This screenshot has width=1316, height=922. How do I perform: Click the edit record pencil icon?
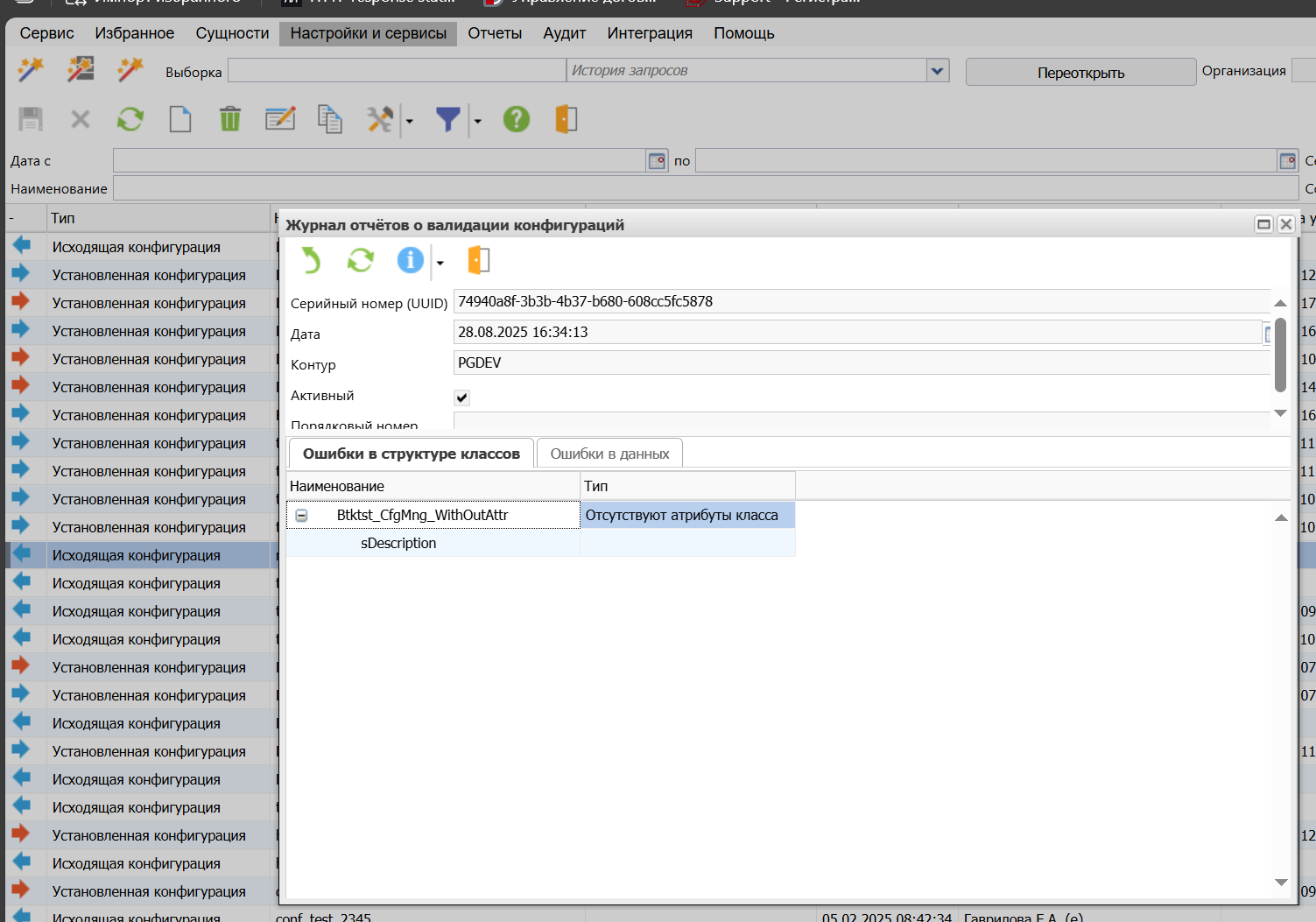click(x=280, y=119)
